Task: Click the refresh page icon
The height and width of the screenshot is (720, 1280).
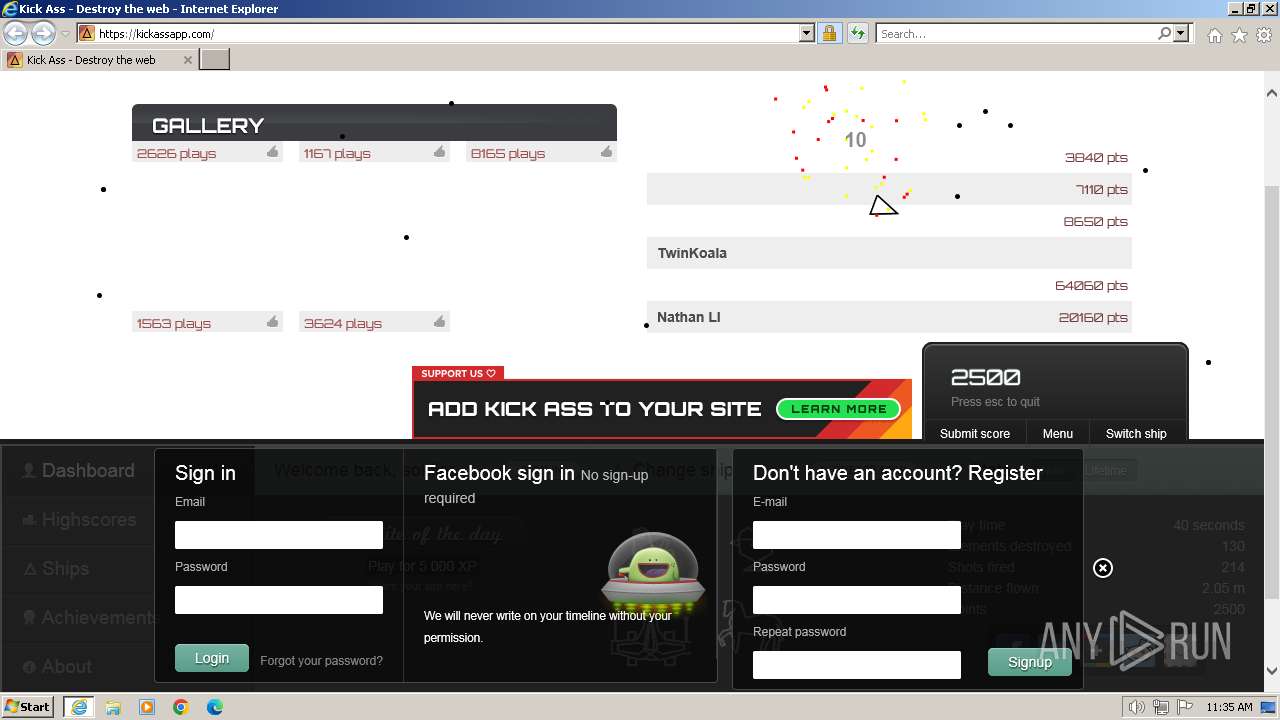Action: coord(857,33)
